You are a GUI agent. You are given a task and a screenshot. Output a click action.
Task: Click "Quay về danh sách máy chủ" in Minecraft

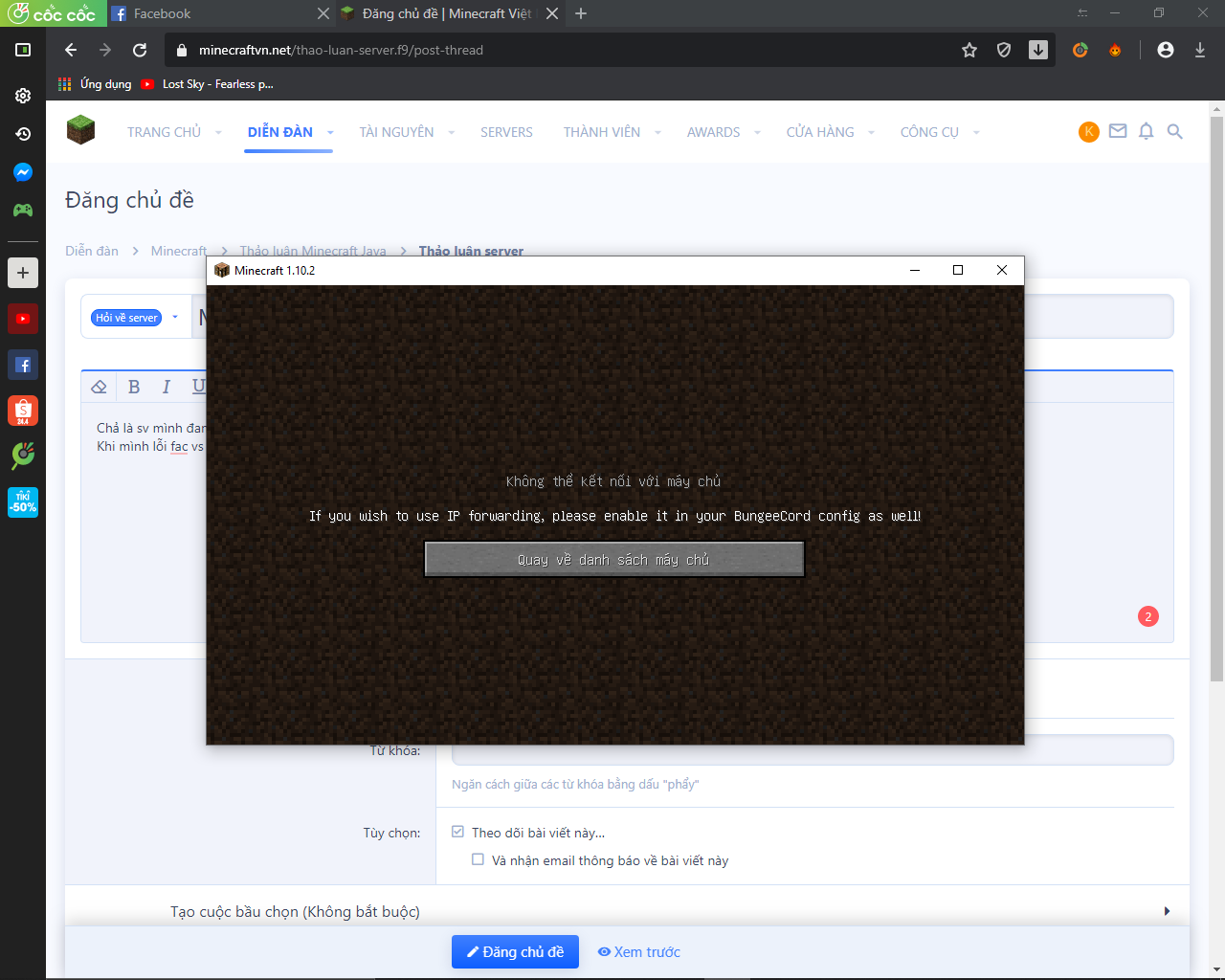614,560
